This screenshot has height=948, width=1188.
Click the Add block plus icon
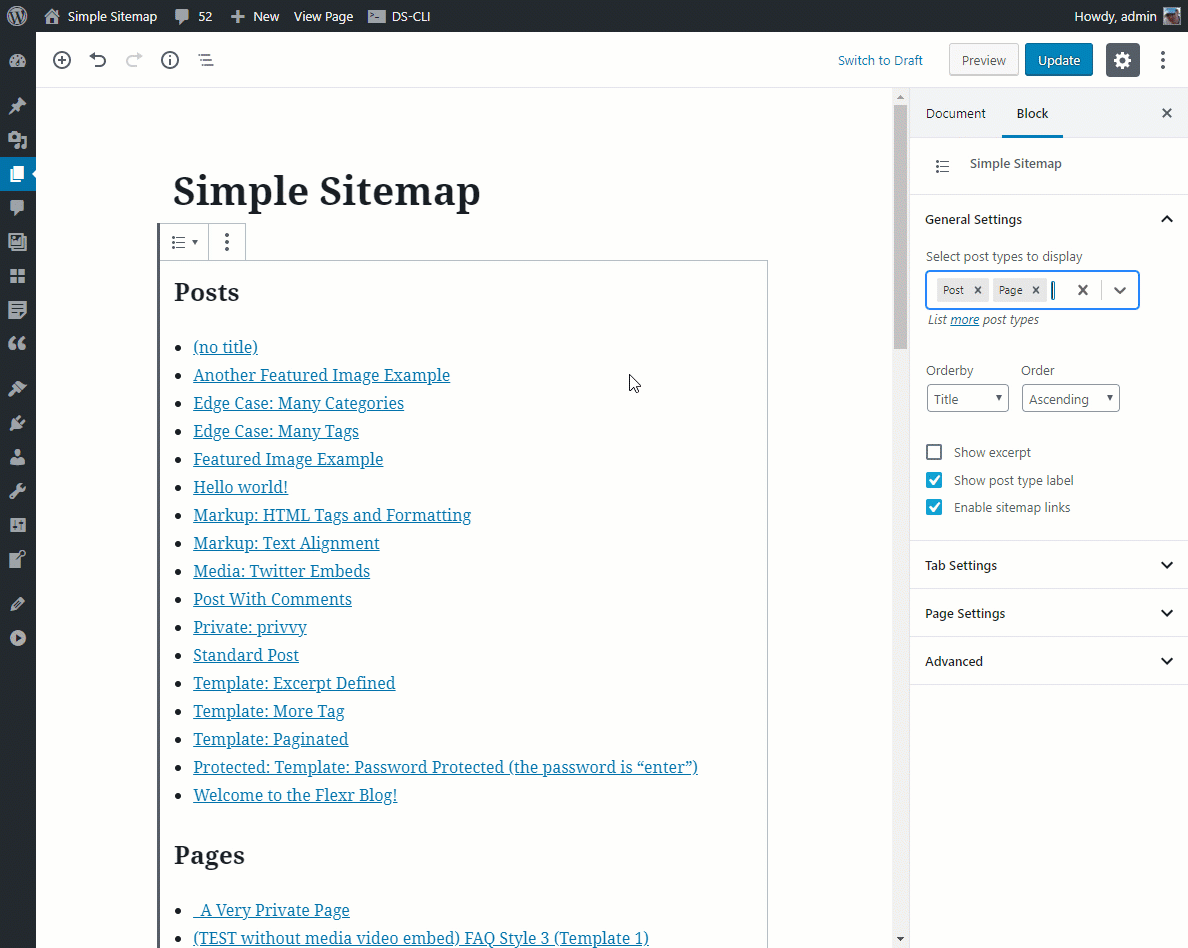coord(62,60)
